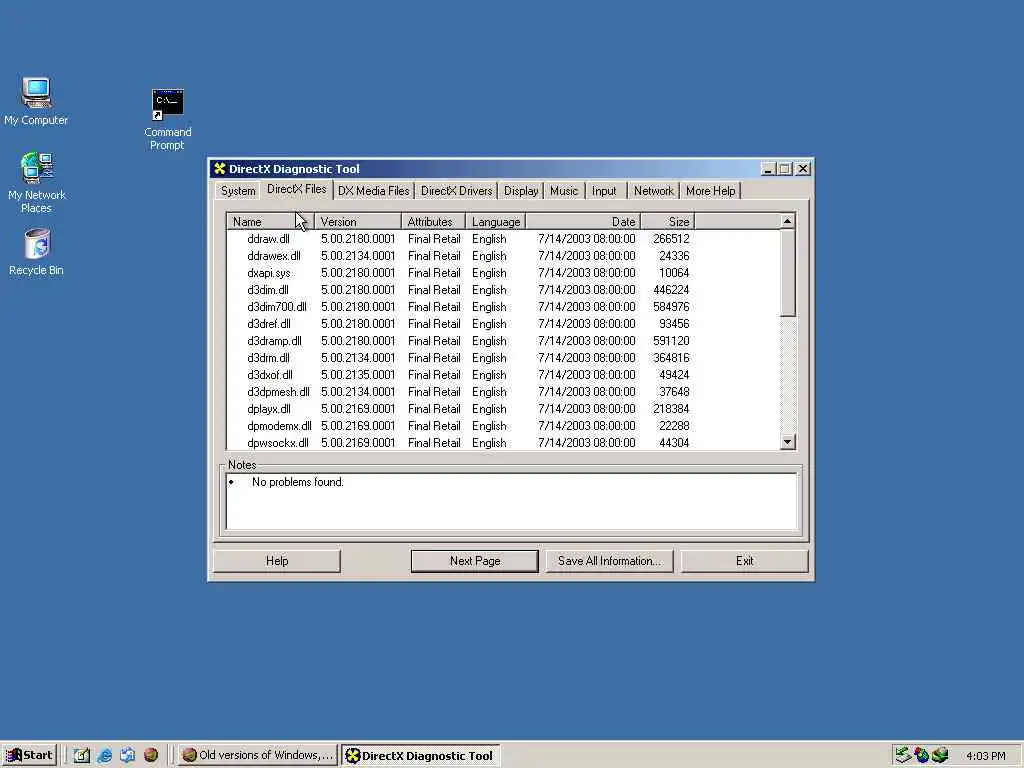
Task: Minimize the DirectX Diagnostic Tool window
Action: (769, 169)
